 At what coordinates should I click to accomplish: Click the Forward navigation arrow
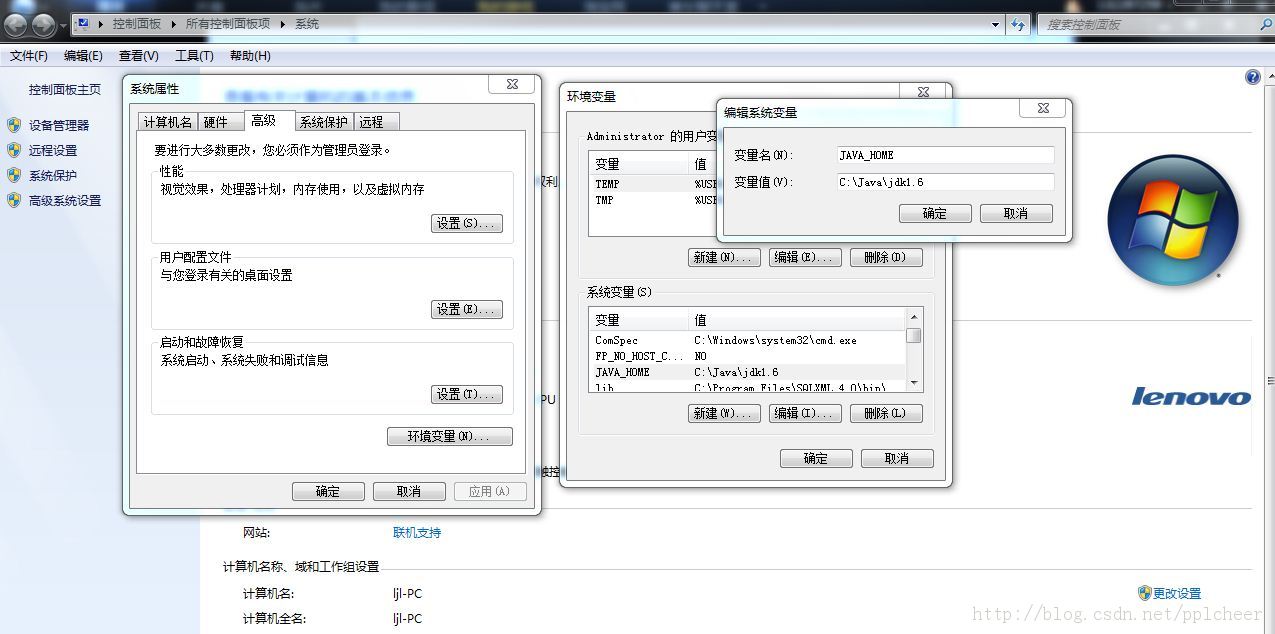44,24
